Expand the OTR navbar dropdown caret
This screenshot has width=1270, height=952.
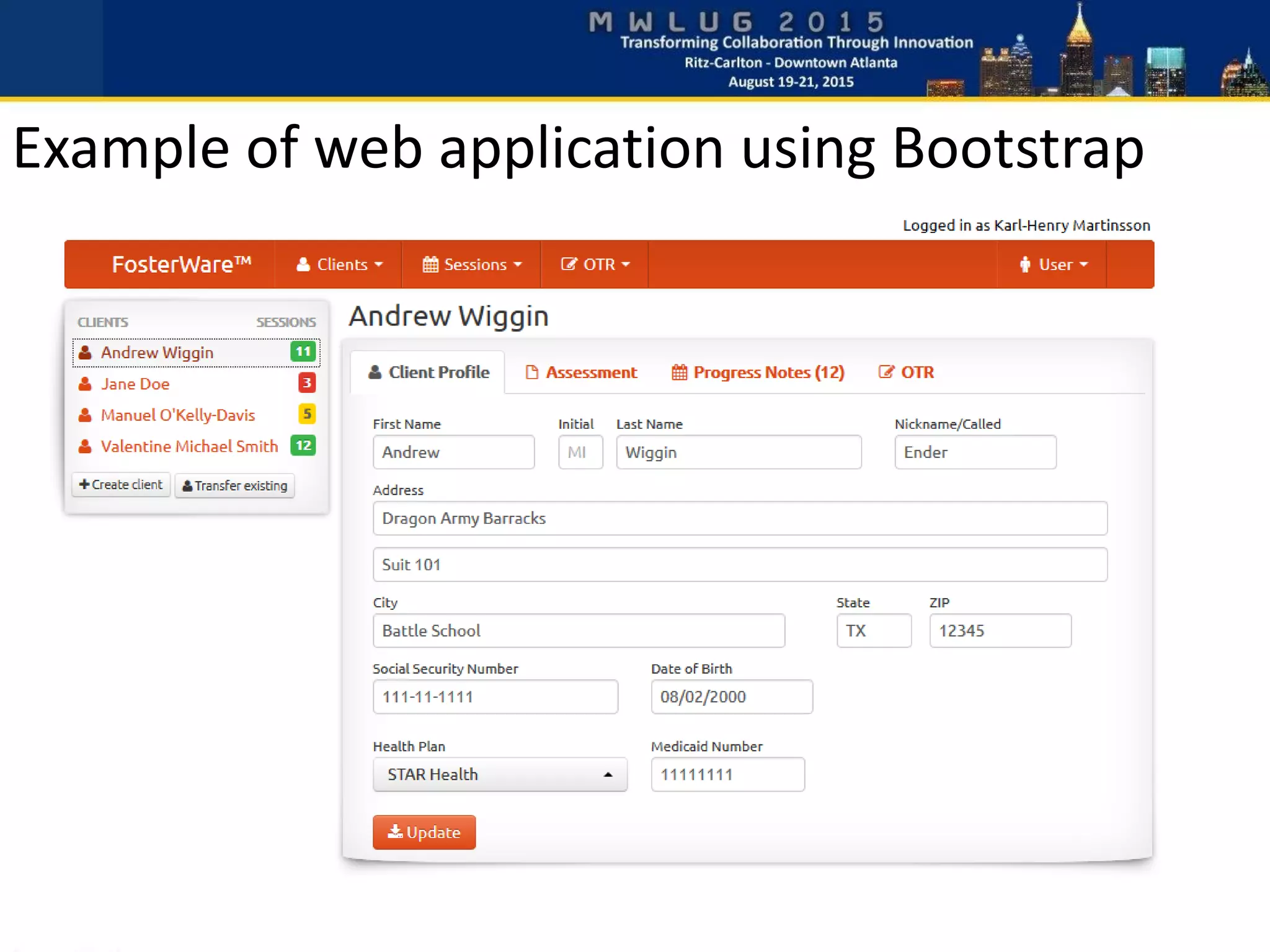626,265
